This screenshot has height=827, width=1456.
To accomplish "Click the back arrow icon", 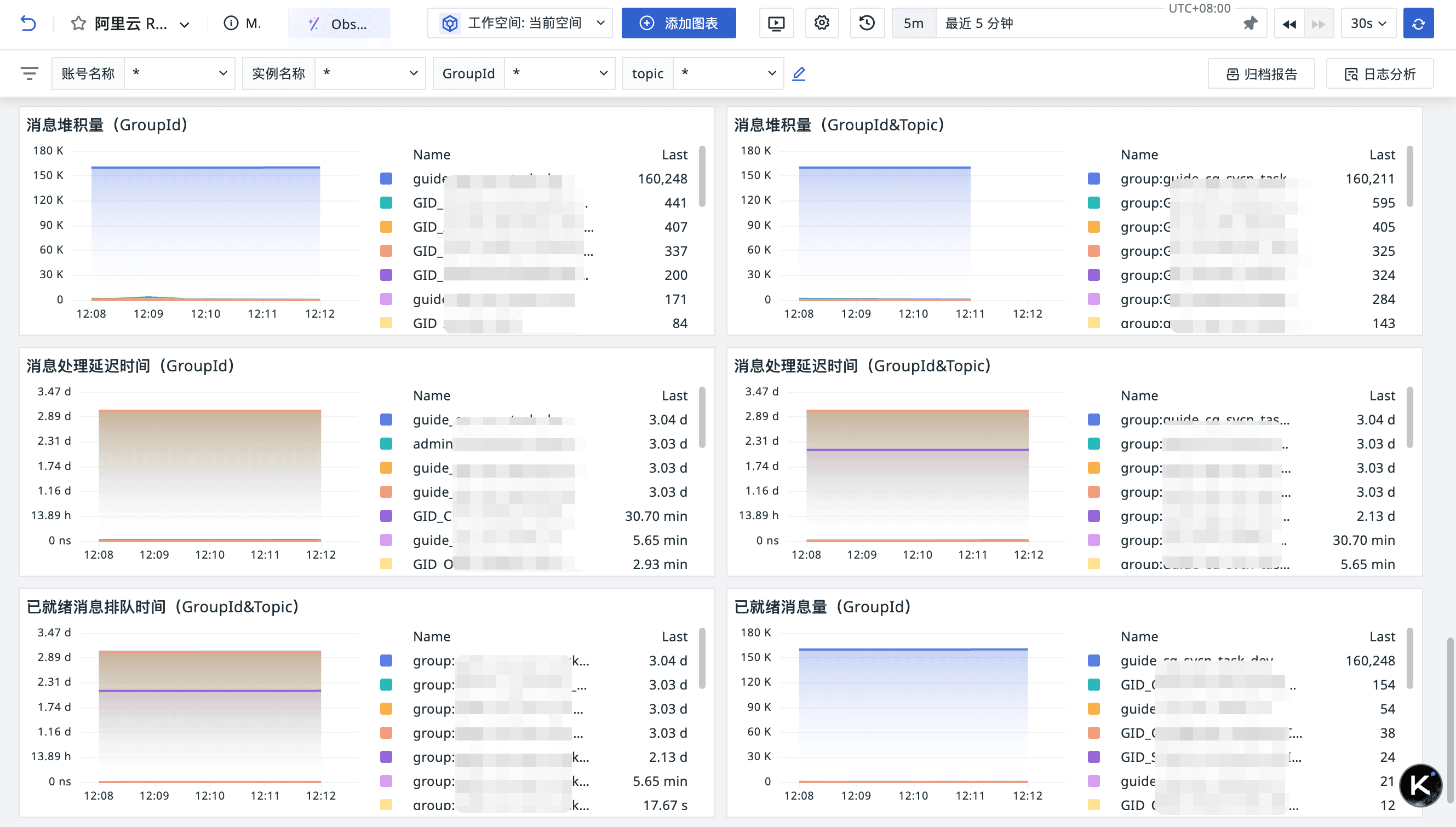I will 28,24.
